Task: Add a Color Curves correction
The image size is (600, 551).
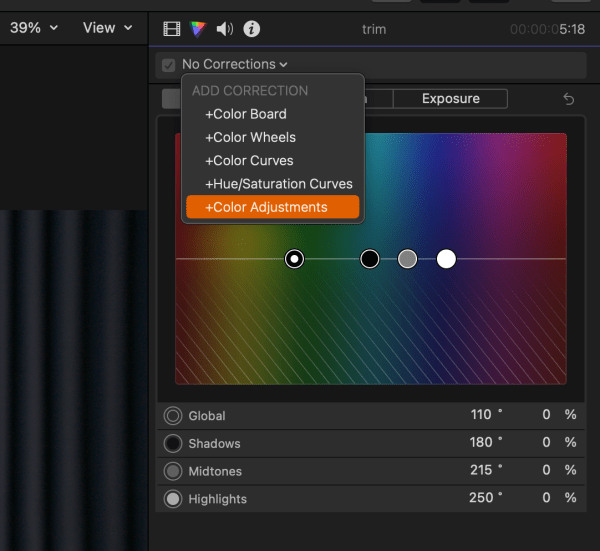Action: [x=249, y=160]
